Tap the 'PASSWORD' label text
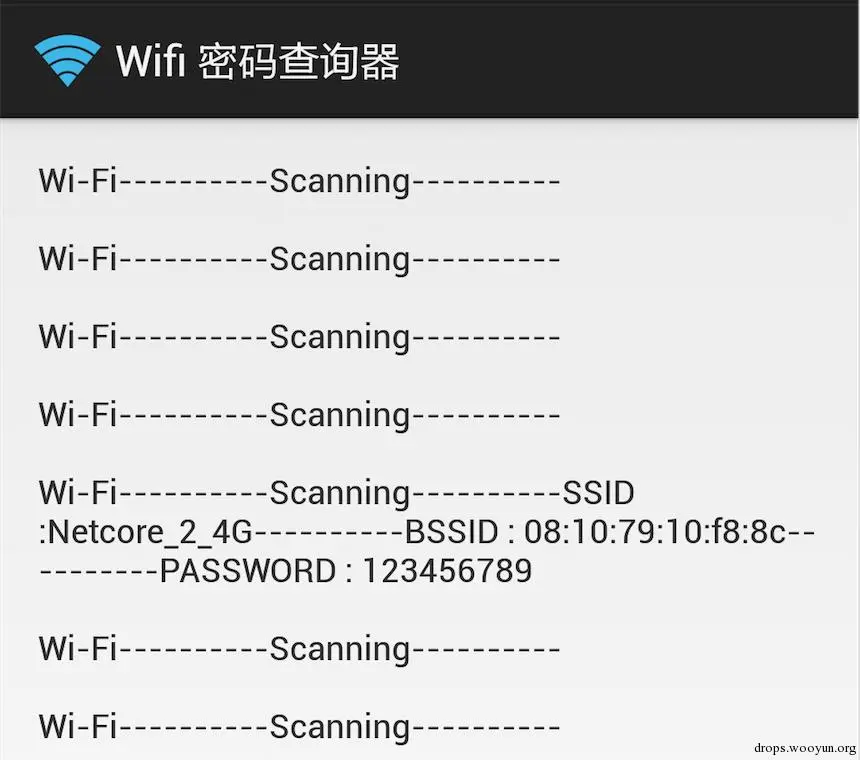The width and height of the screenshot is (860, 760). (x=248, y=571)
